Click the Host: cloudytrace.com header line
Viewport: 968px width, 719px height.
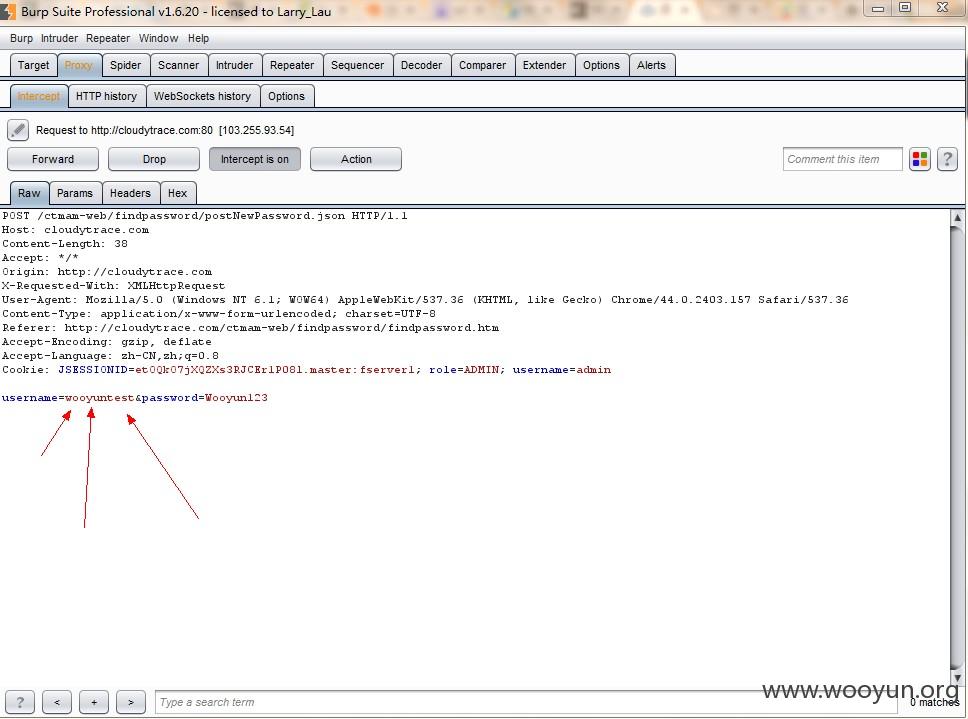[x=75, y=230]
